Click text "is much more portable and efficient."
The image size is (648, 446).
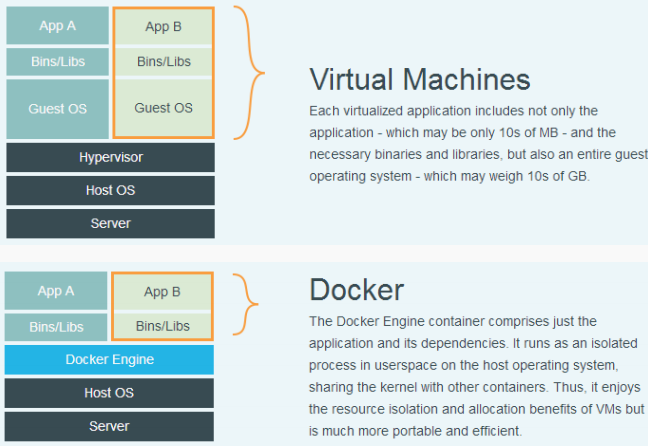416,431
